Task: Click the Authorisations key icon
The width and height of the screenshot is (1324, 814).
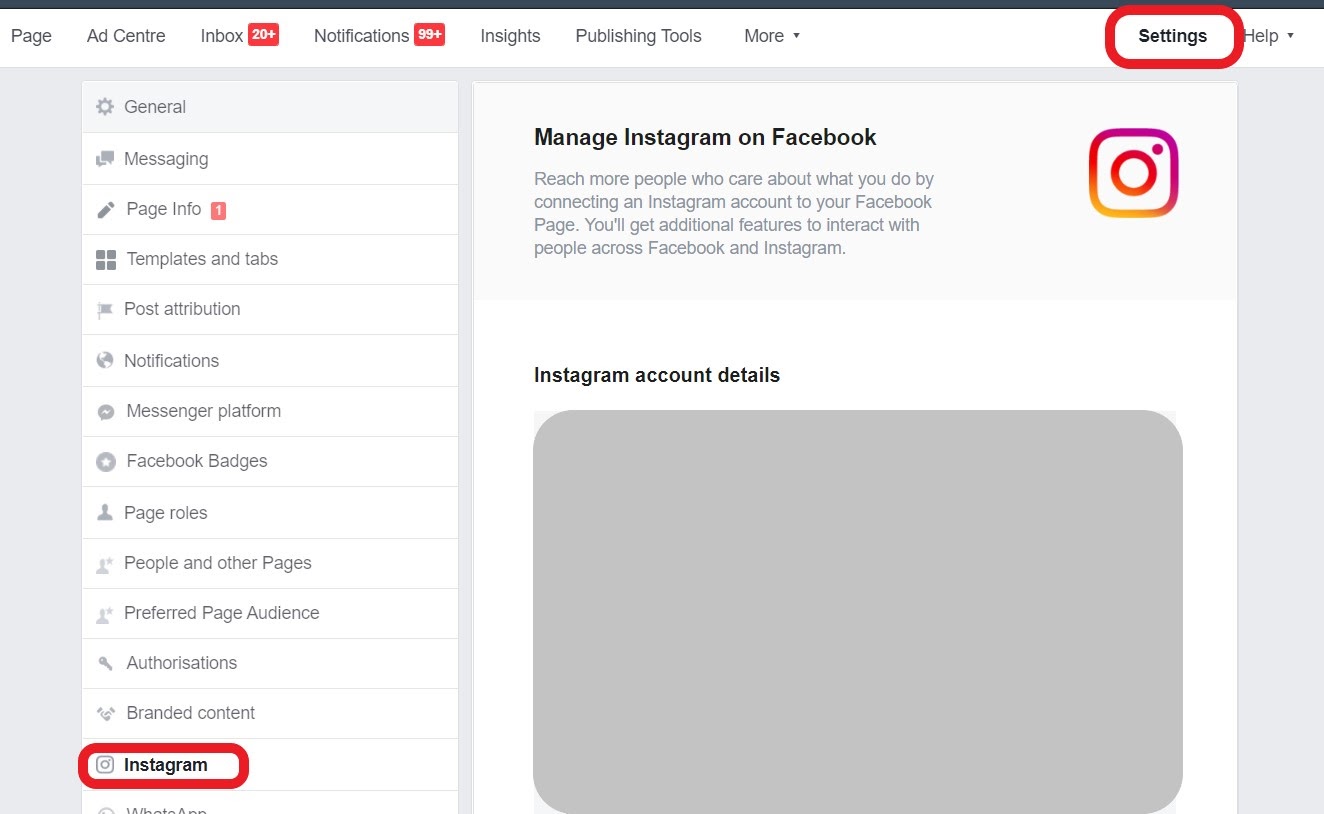Action: [x=105, y=664]
